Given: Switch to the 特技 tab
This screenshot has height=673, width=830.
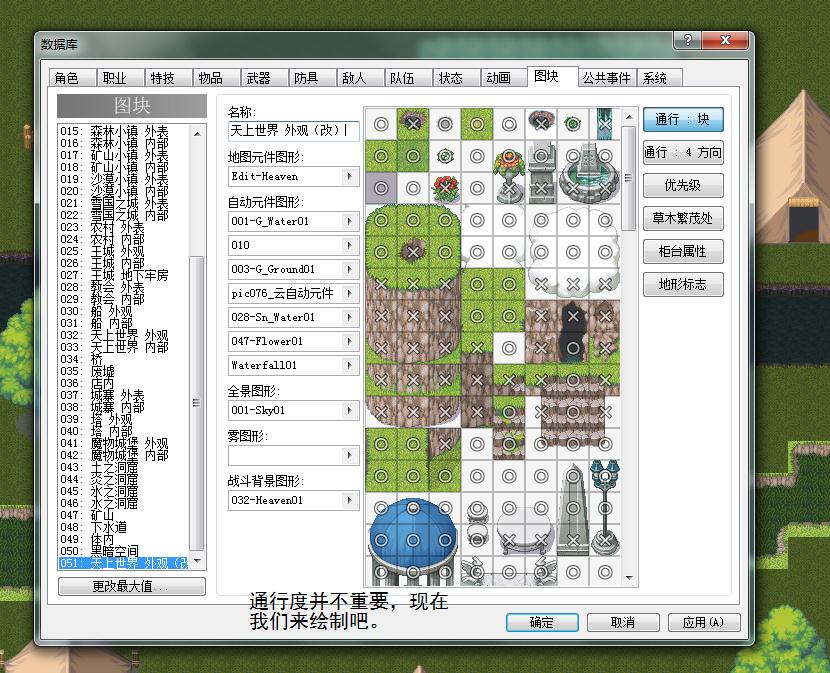Looking at the screenshot, I should click(168, 78).
